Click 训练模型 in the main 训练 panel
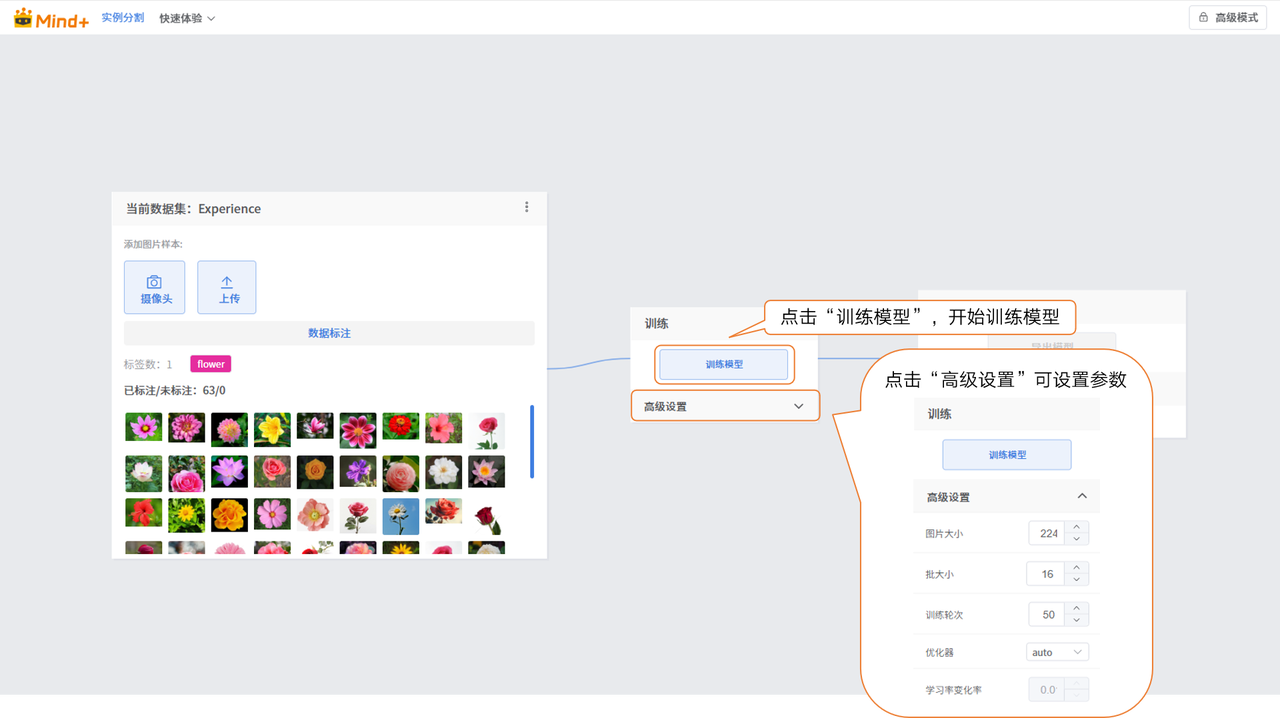 point(724,365)
